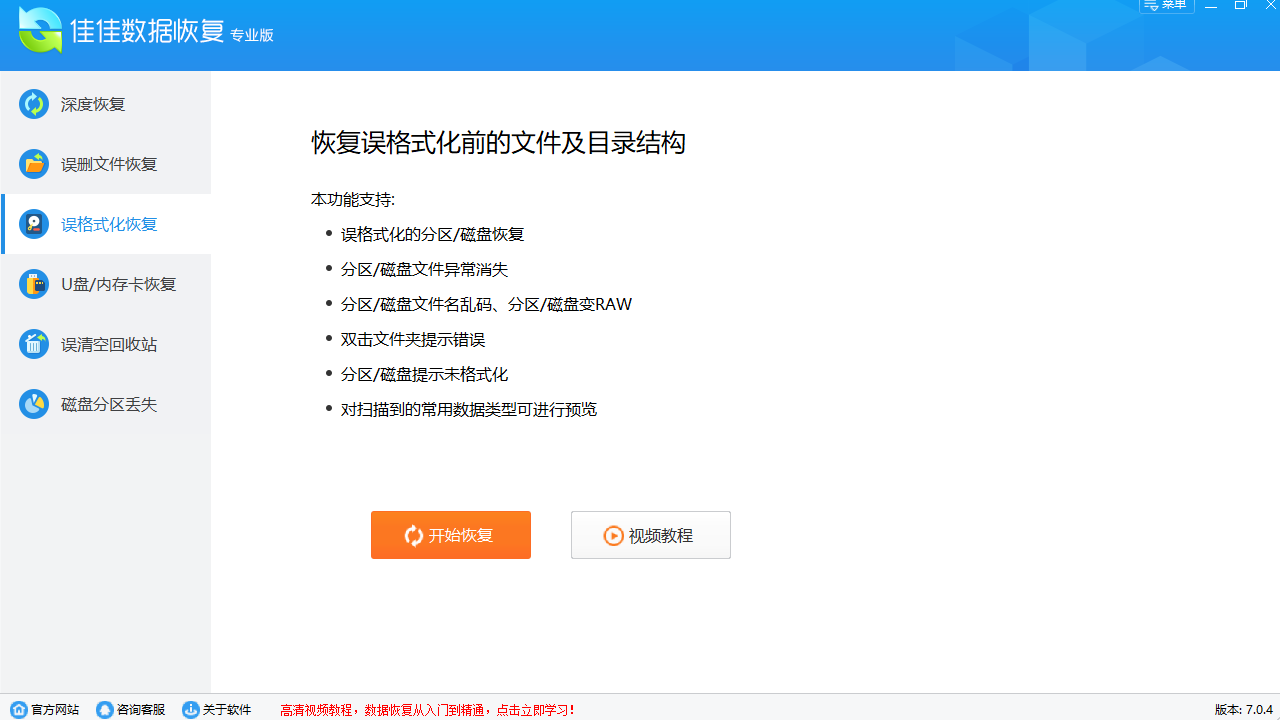Contact 咨询客服 customer service

point(131,710)
